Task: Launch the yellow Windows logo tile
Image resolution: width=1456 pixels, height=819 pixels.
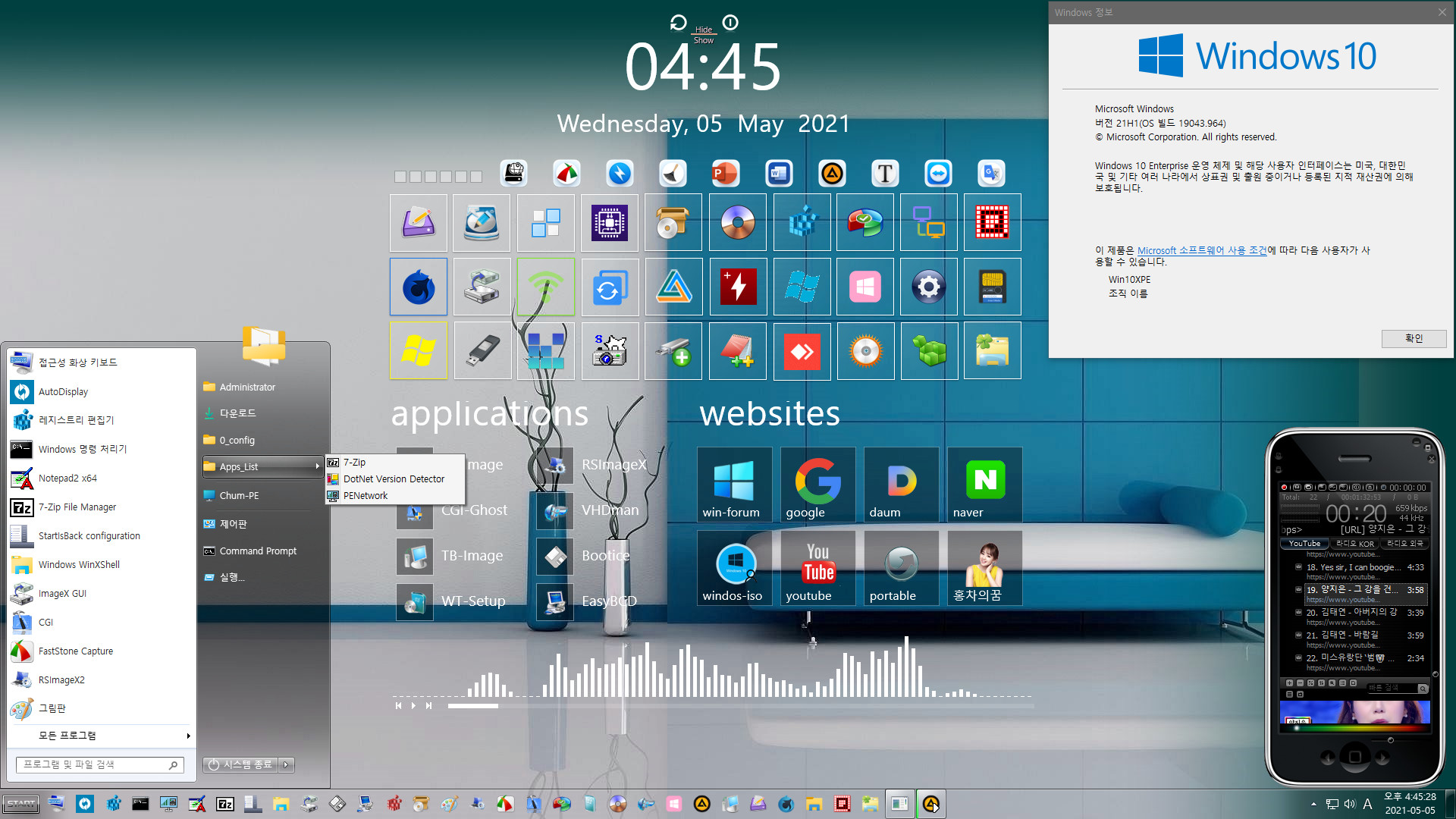Action: click(x=419, y=351)
